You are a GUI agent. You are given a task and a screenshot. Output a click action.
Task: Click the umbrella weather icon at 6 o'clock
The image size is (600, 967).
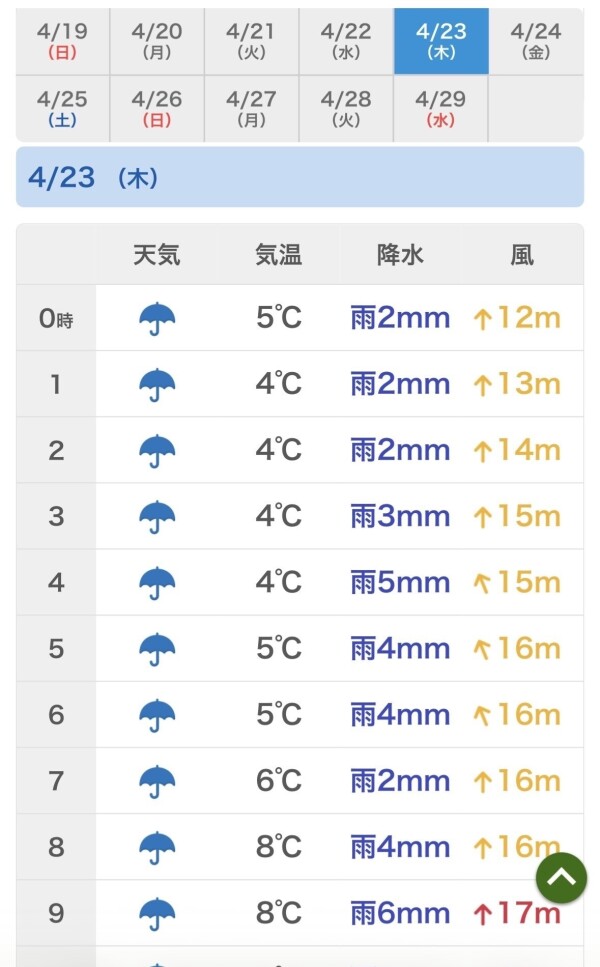pyautogui.click(x=157, y=715)
